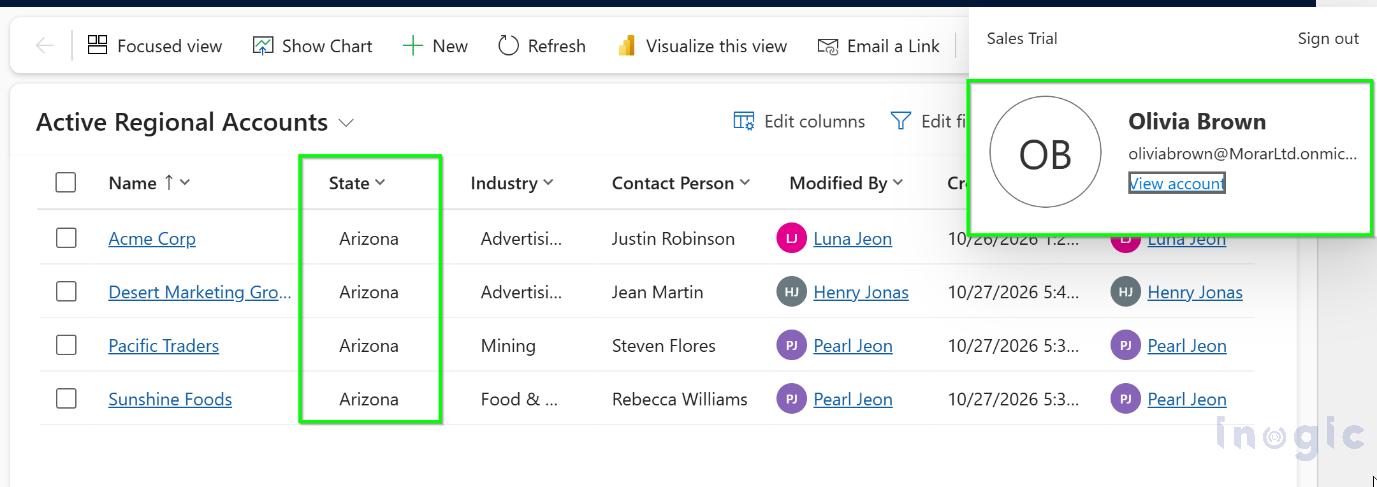Click the Mining industry cell
1377x487 pixels.
(x=508, y=346)
